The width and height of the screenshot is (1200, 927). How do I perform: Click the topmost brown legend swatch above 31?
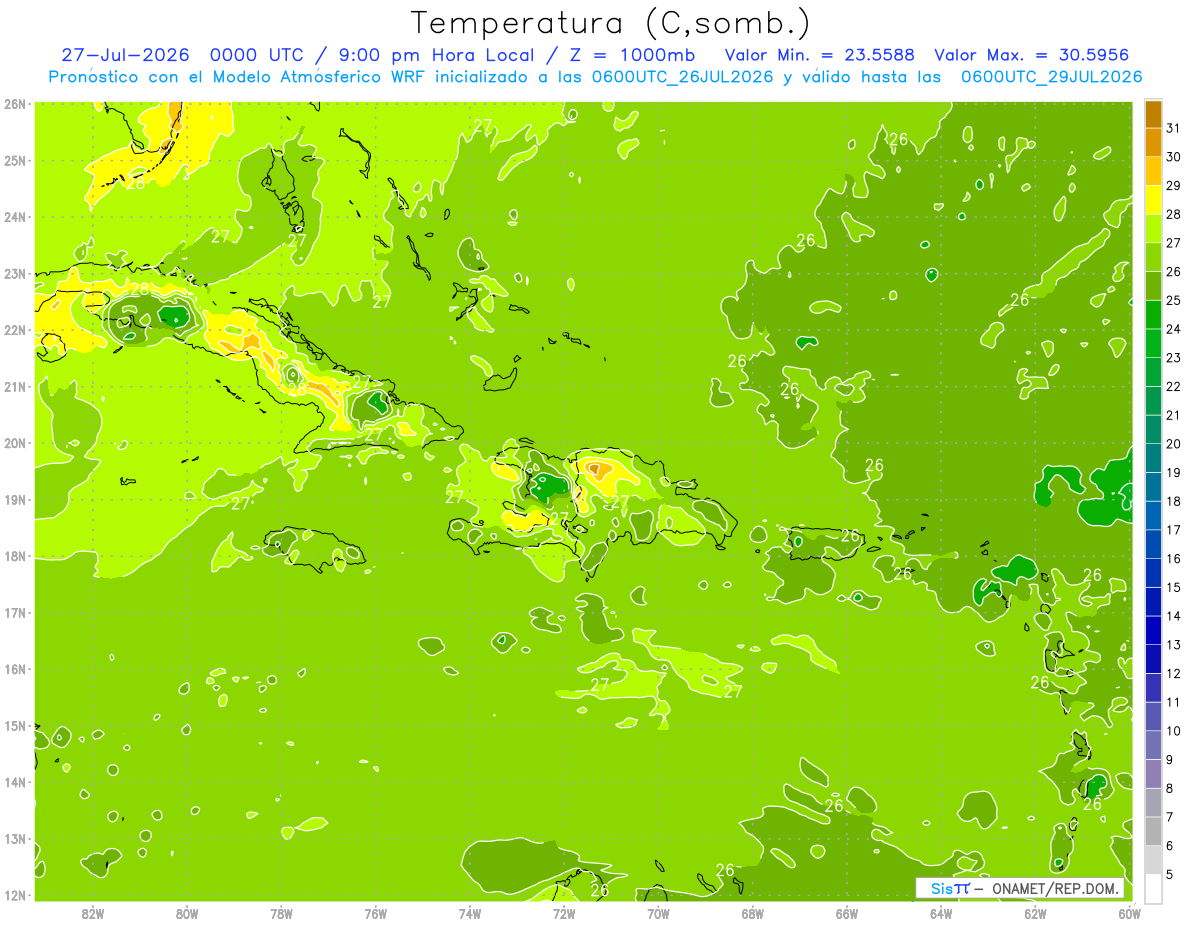tap(1153, 114)
